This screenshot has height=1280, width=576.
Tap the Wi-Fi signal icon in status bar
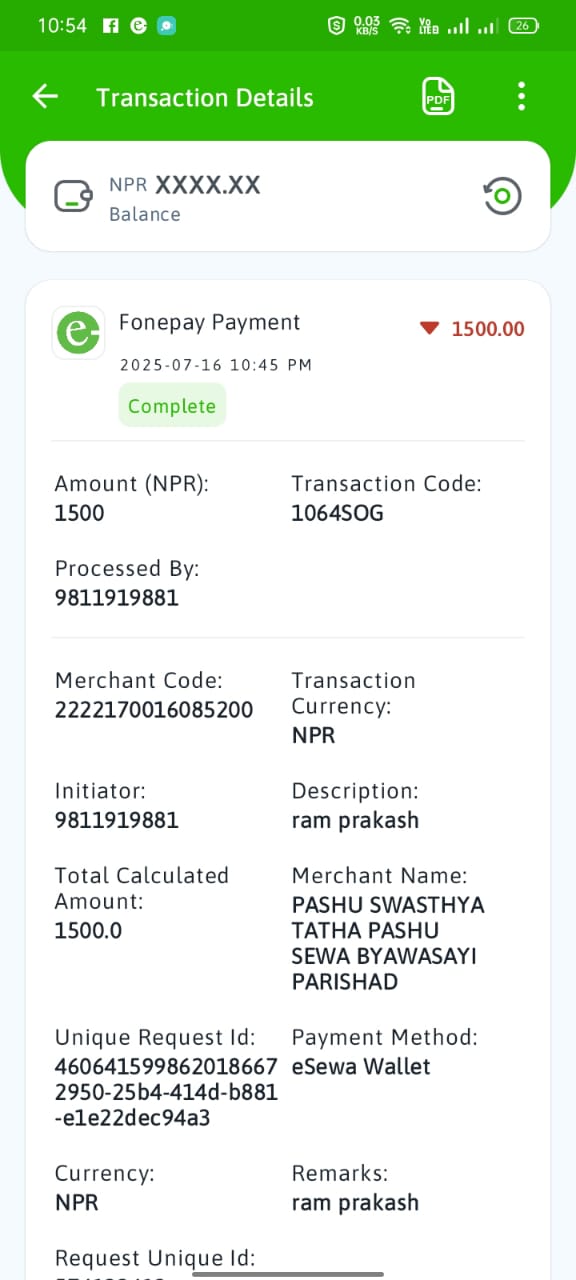pos(400,26)
